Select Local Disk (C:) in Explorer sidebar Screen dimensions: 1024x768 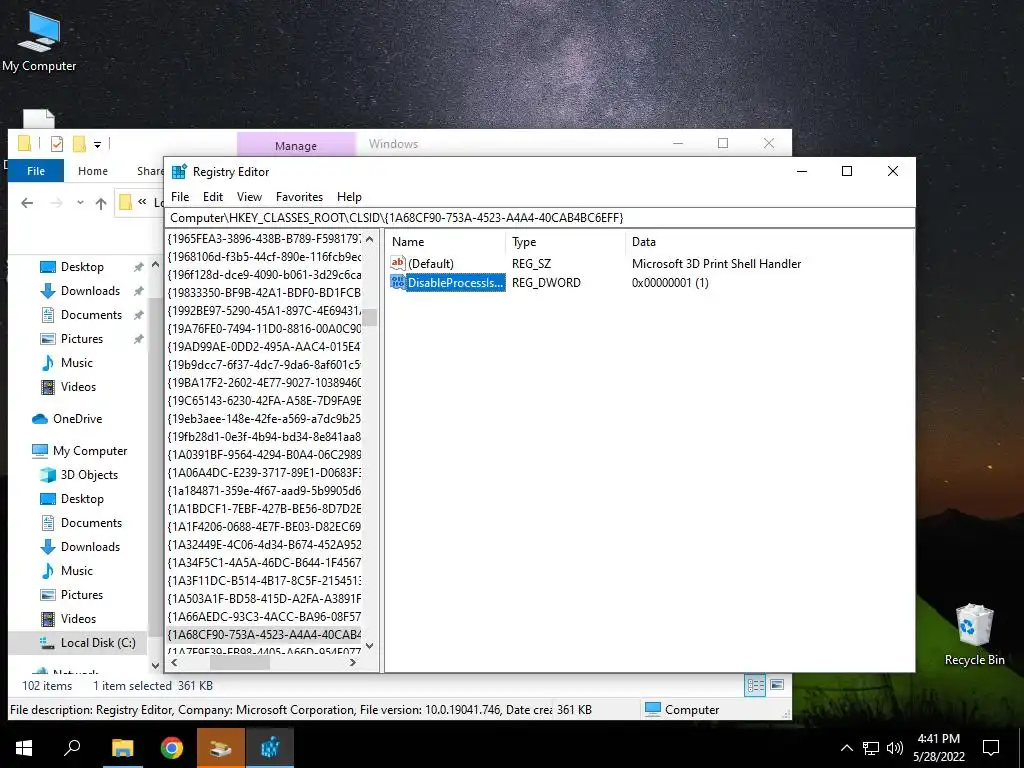point(98,643)
